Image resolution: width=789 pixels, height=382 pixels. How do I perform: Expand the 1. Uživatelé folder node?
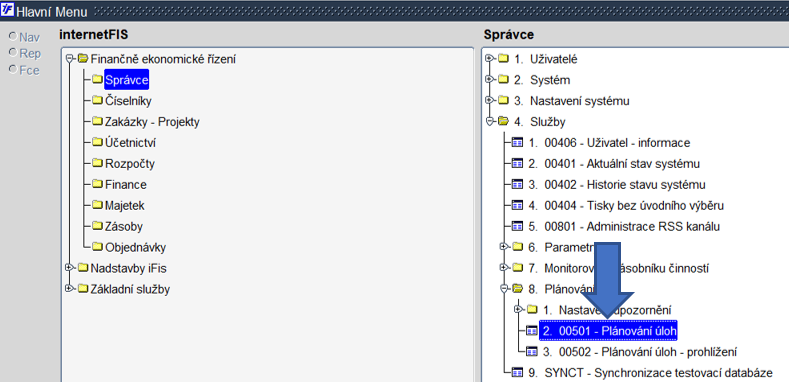click(488, 59)
